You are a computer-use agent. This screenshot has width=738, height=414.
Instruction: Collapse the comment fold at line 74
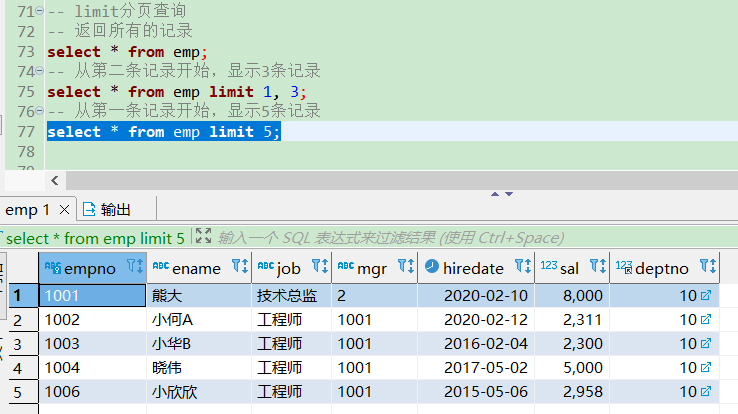40,71
